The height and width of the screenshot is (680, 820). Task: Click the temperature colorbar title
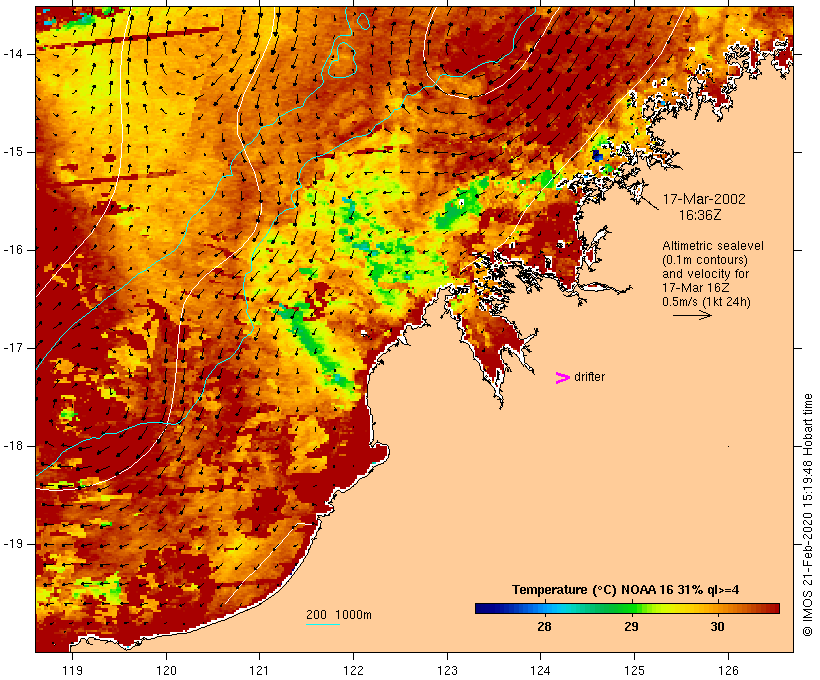[x=625, y=590]
